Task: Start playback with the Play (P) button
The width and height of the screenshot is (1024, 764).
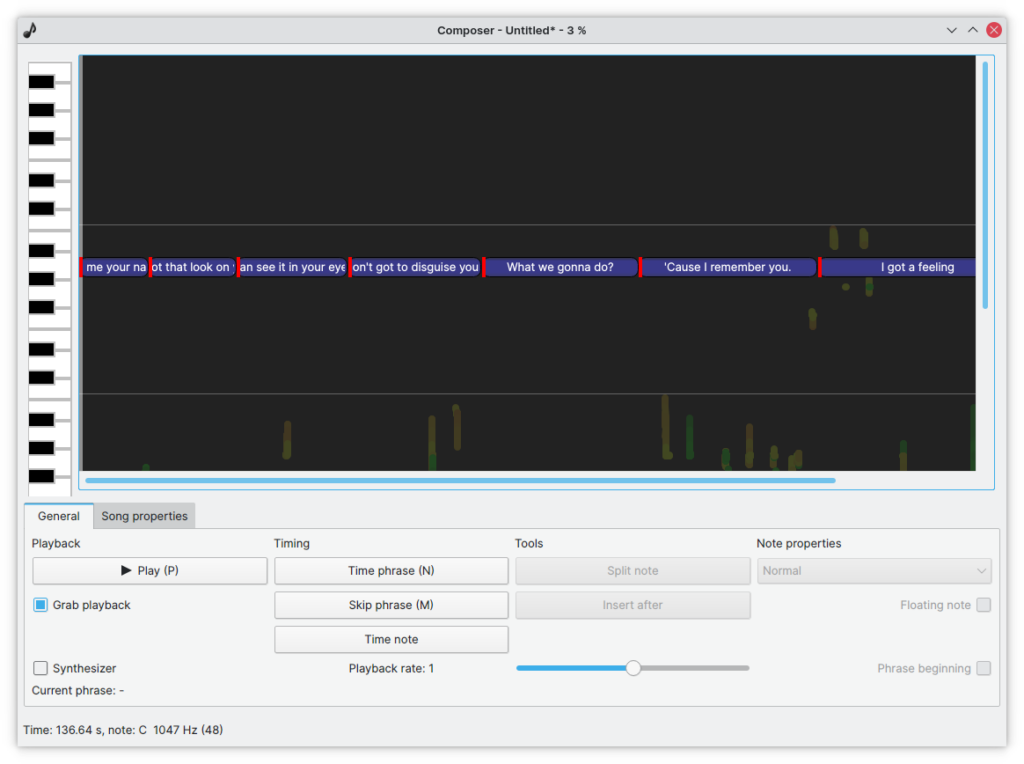Action: [x=150, y=571]
